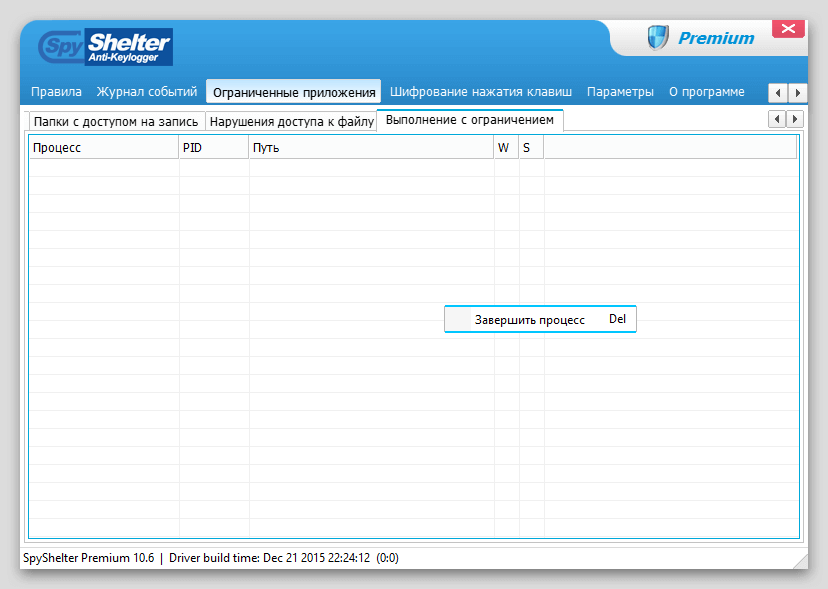
Task: Close the SpyShelter window
Action: [x=788, y=29]
